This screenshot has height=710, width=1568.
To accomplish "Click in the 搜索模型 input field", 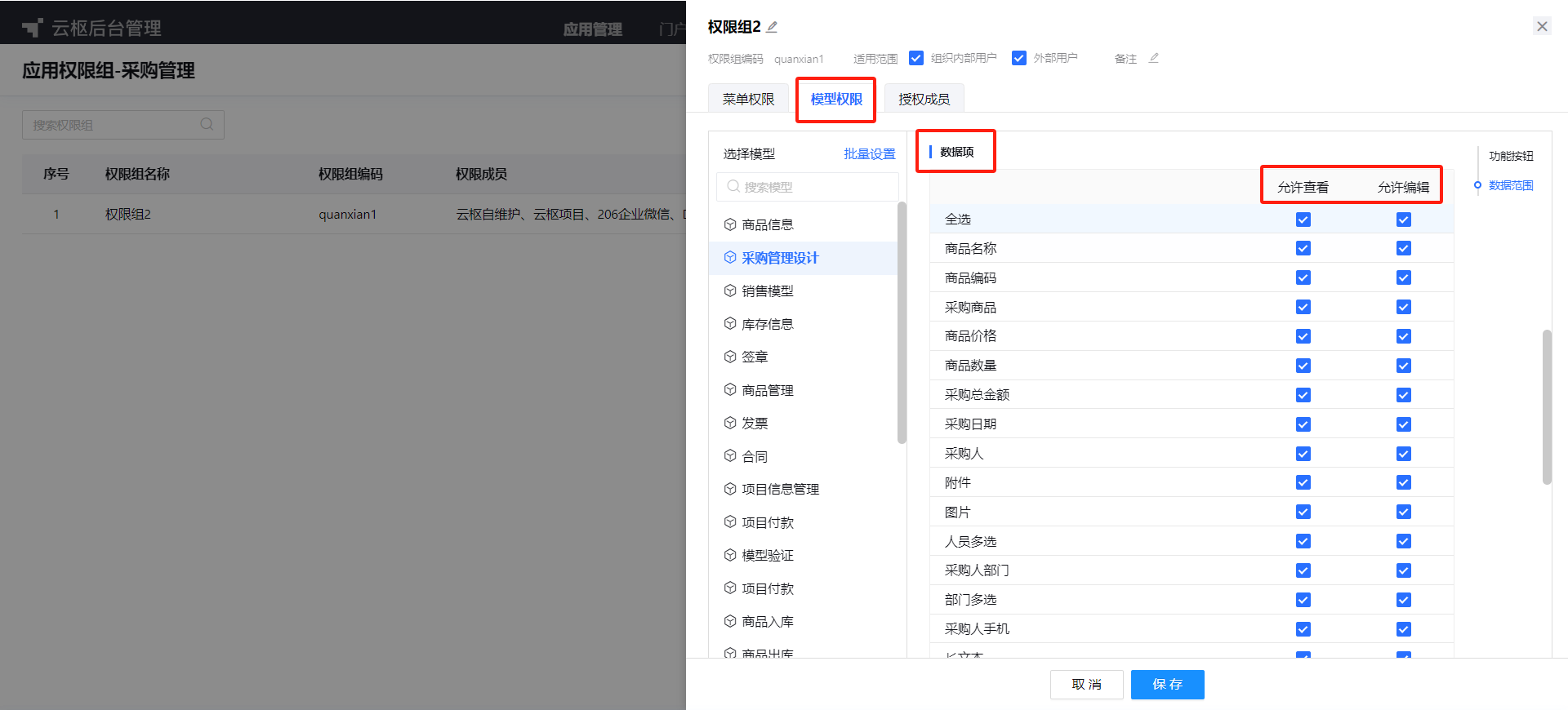I will [808, 186].
